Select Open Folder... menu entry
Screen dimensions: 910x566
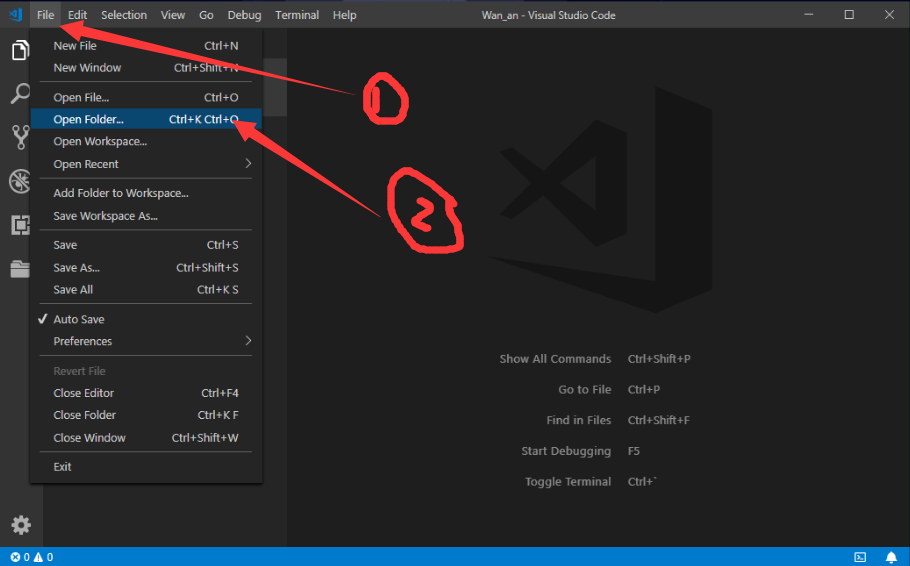(146, 120)
